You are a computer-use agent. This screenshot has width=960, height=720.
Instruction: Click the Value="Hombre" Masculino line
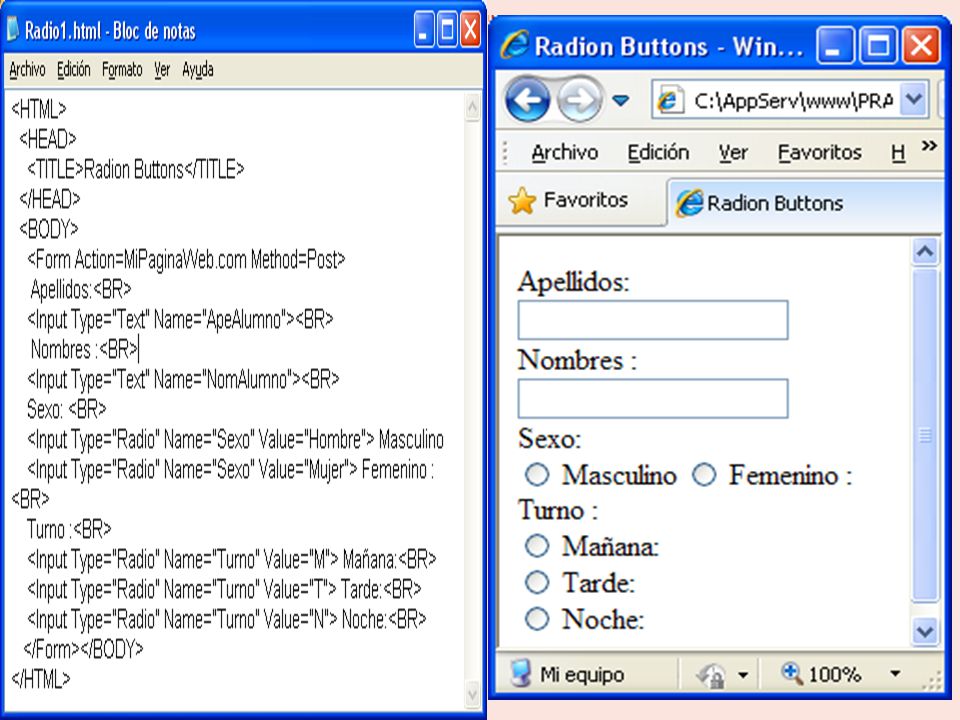(x=236, y=439)
